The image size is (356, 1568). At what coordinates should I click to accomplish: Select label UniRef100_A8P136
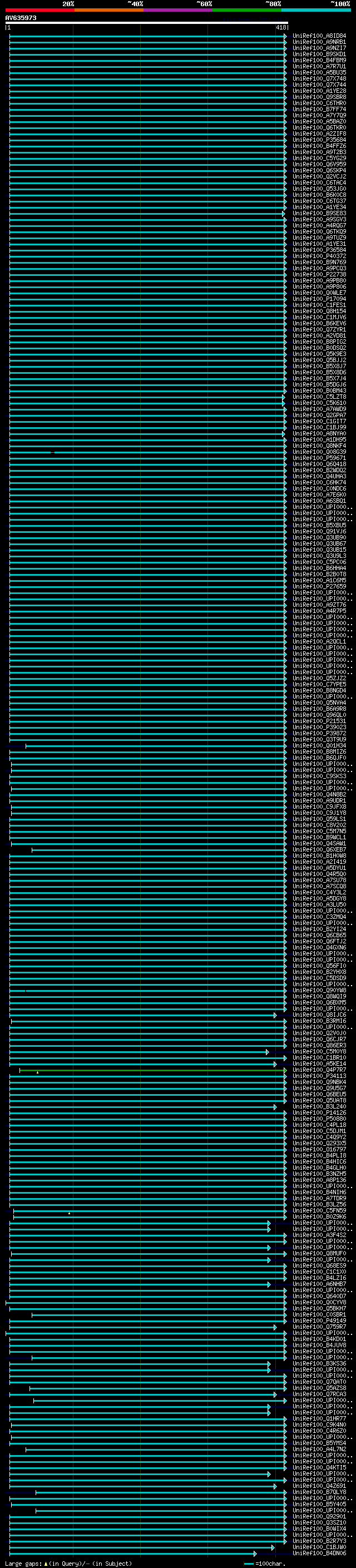319,1180
